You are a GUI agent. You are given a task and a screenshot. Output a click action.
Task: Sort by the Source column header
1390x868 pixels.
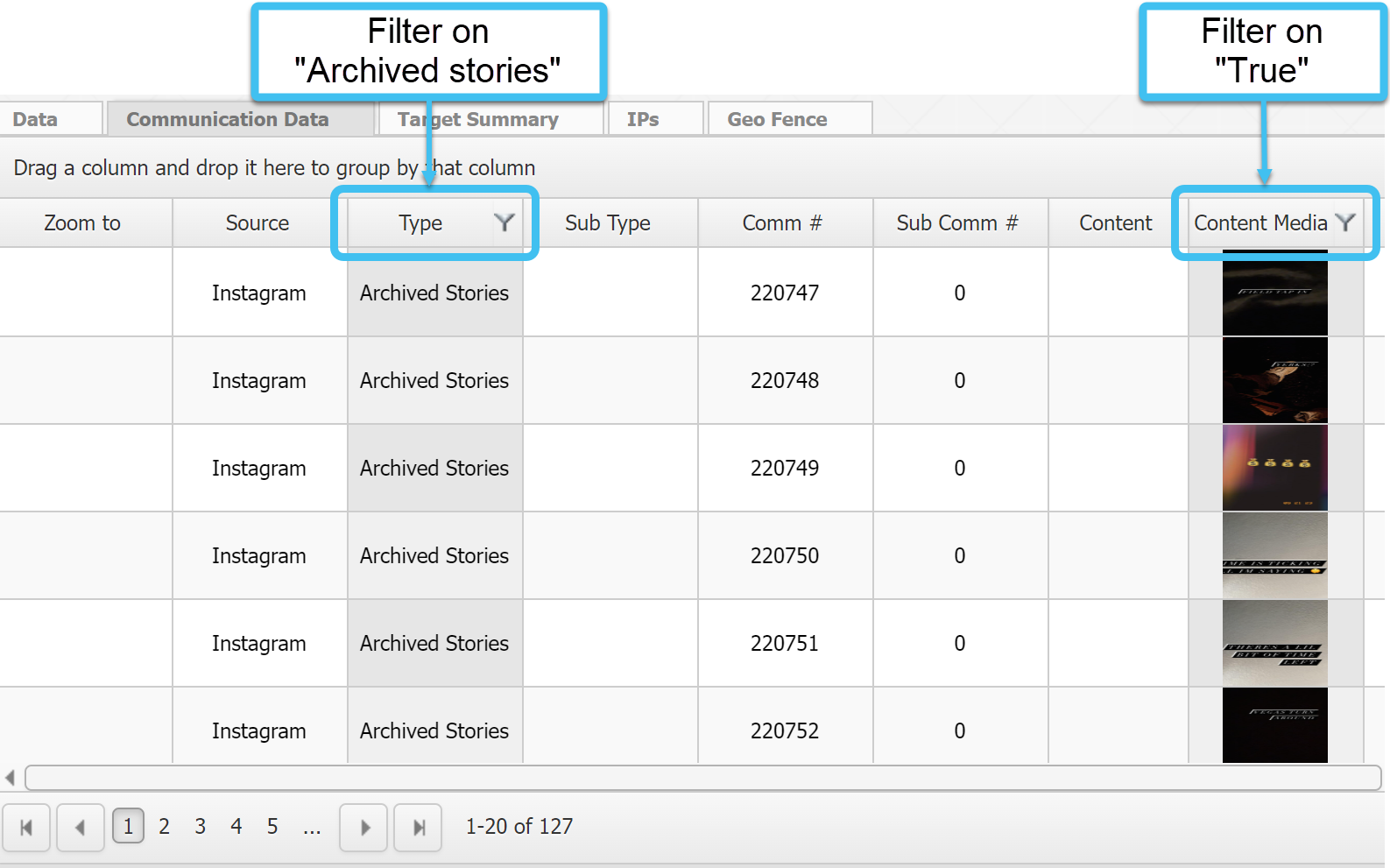(x=258, y=223)
